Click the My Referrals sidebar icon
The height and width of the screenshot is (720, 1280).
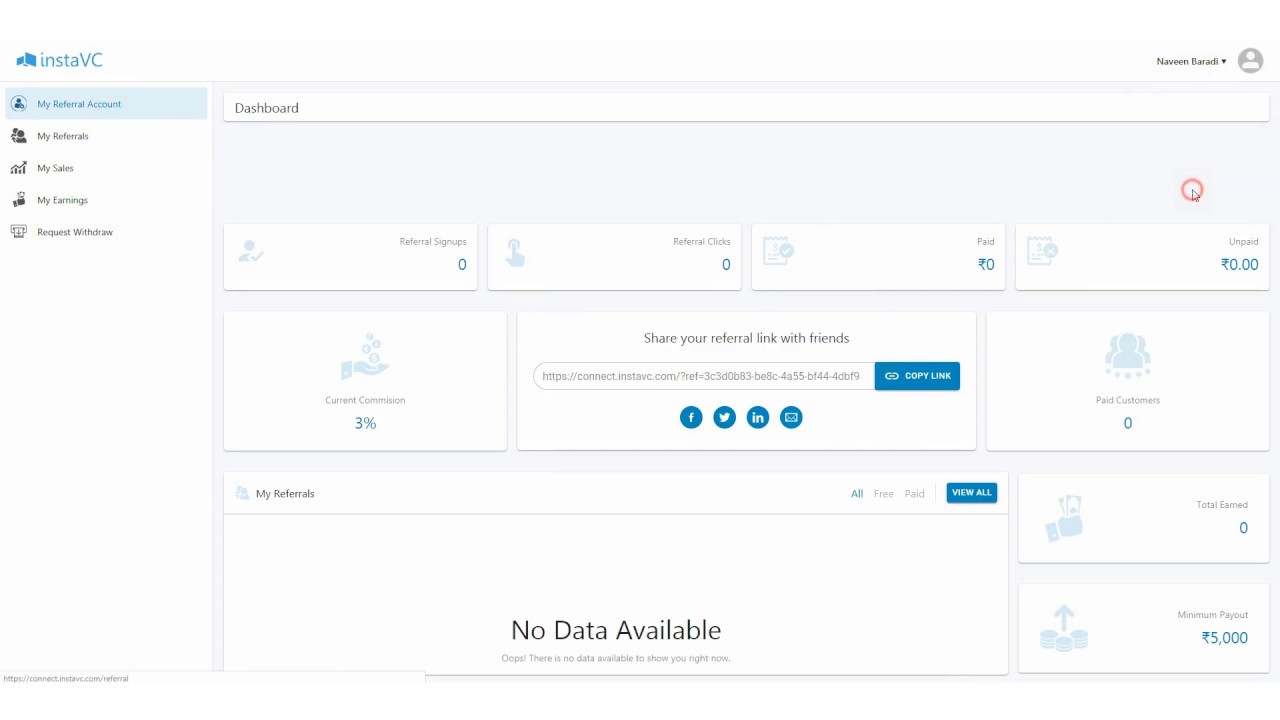(x=19, y=136)
